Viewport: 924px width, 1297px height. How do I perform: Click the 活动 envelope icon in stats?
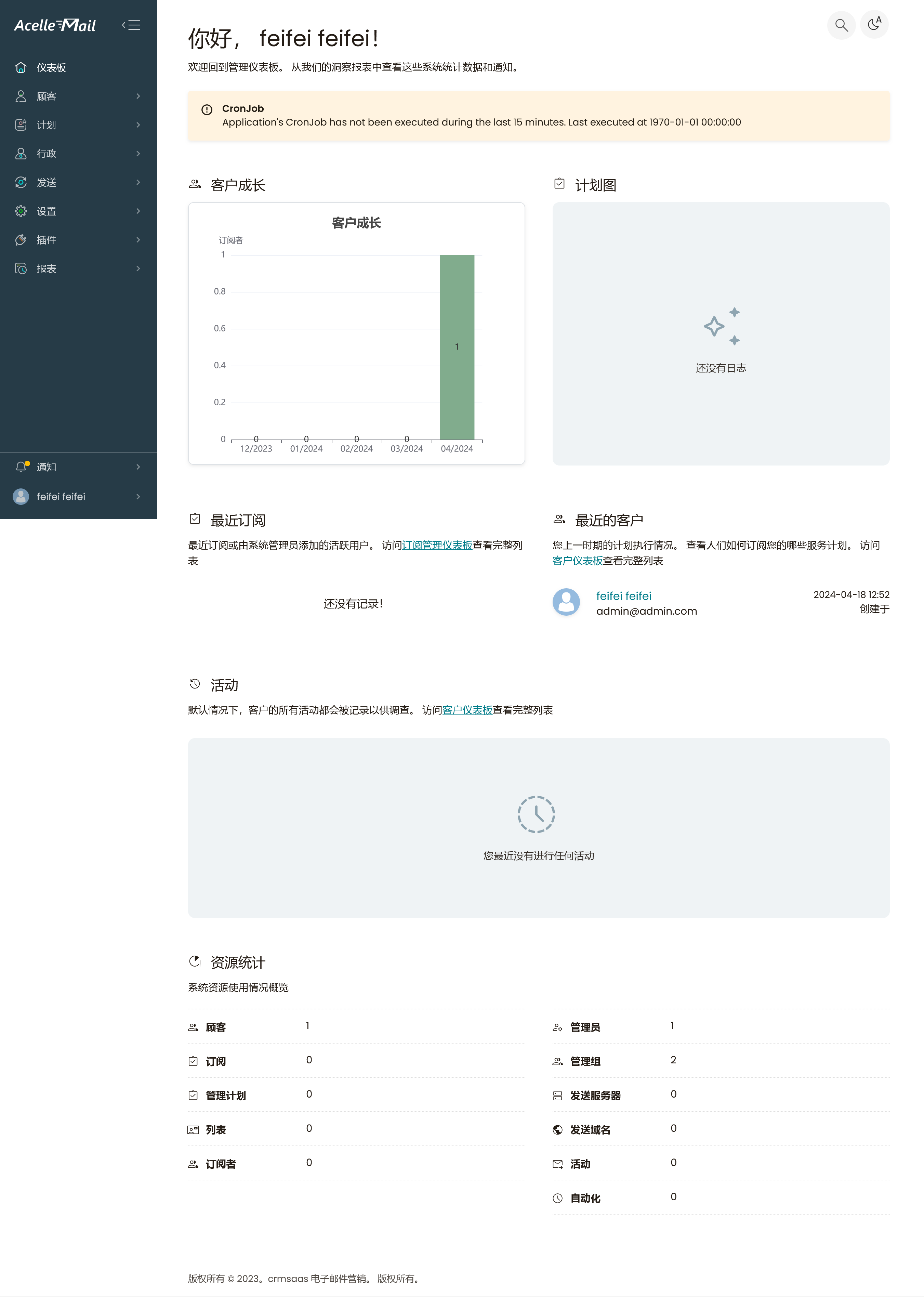(x=558, y=1164)
